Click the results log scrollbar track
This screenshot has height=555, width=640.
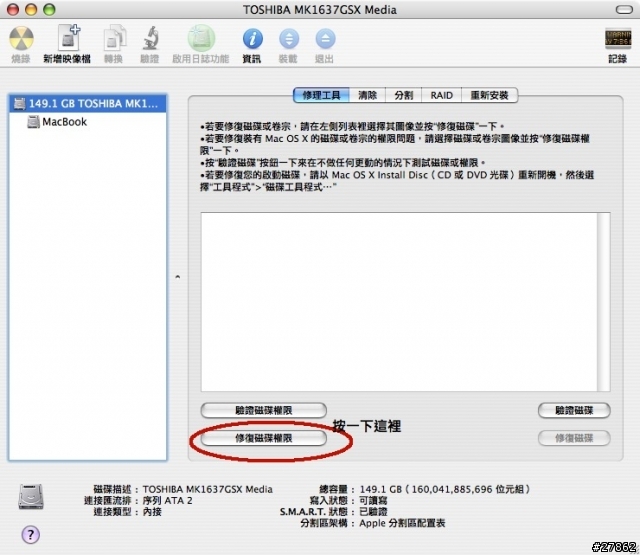[x=603, y=302]
